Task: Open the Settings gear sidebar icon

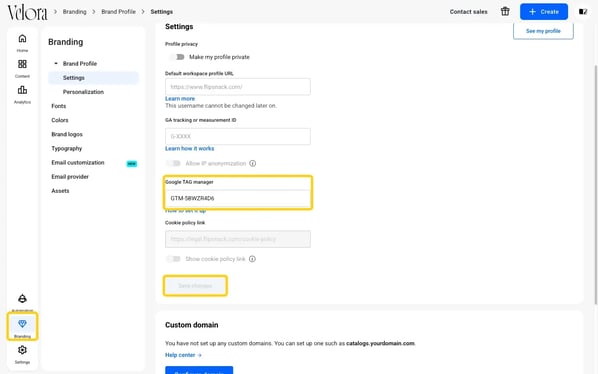Action: point(22,350)
